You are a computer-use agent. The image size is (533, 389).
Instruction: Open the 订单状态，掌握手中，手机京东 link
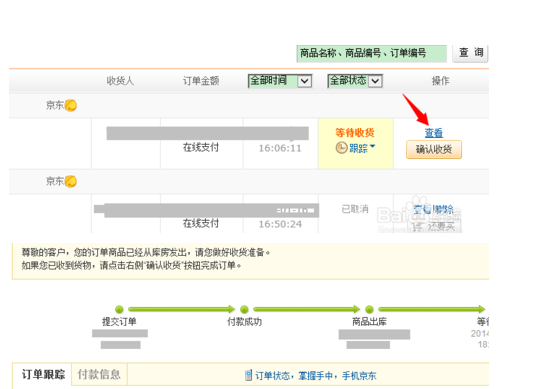click(316, 376)
